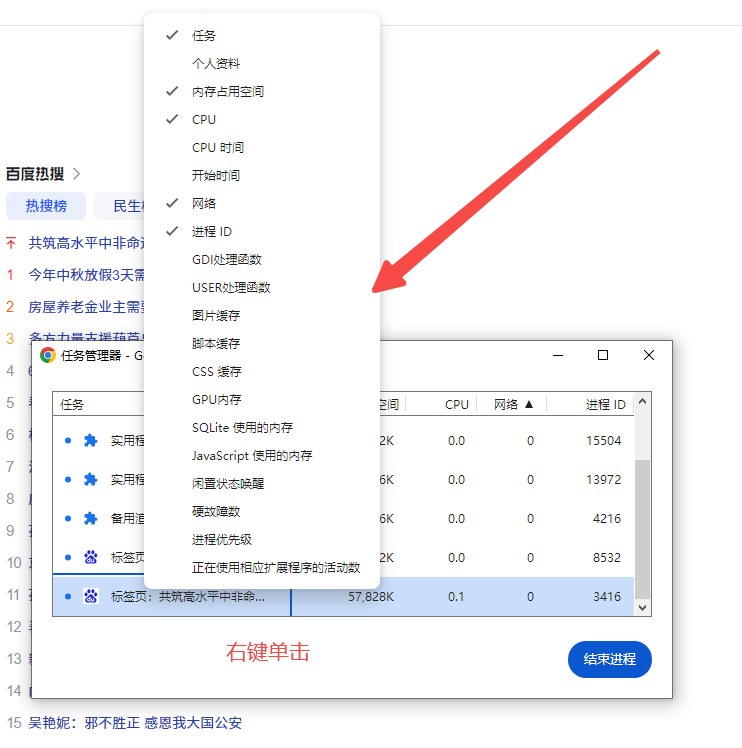The image size is (742, 748).
Task: Select 闲置状态唤醒 menu entry
Action: click(x=262, y=484)
